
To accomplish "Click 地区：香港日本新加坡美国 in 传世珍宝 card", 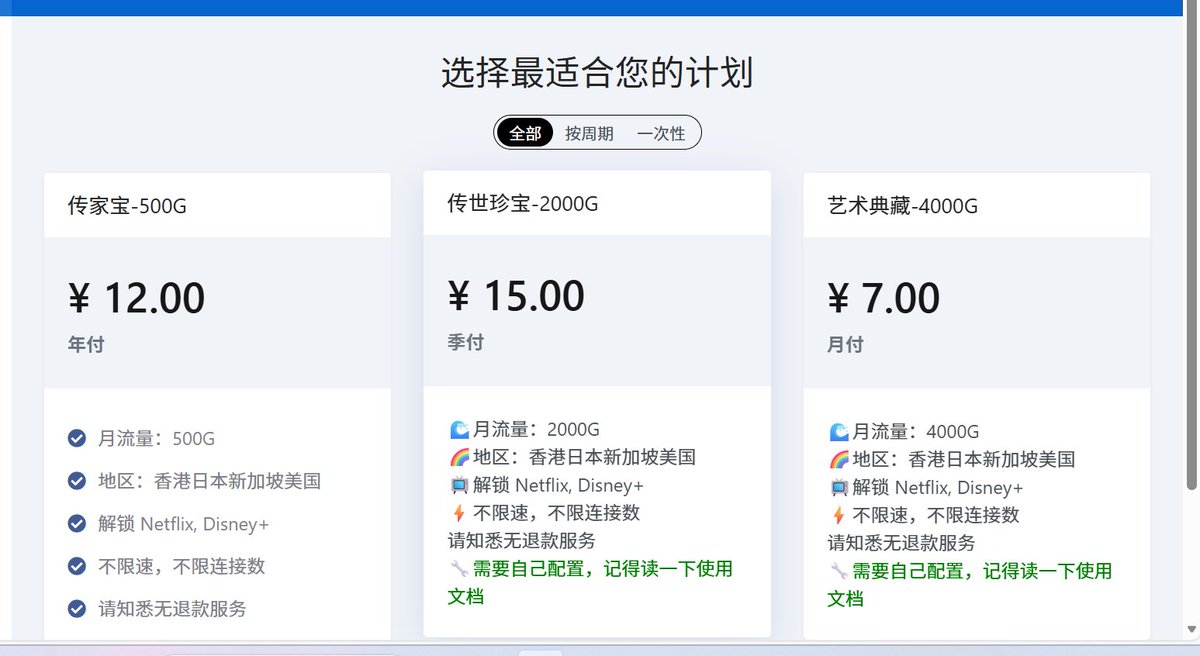I will tap(584, 458).
